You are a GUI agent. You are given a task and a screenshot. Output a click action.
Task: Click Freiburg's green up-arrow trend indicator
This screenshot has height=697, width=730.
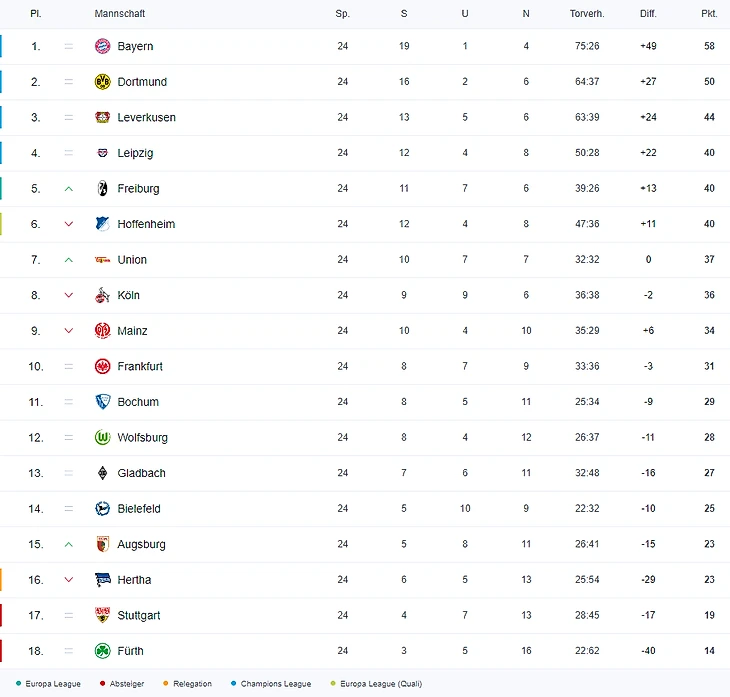pyautogui.click(x=69, y=188)
